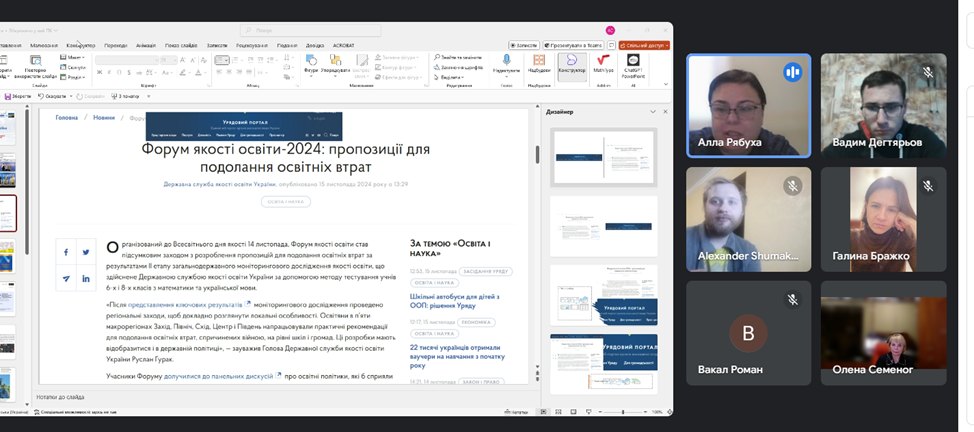Switch to Reading view in status bar
This screenshot has height=432, width=974.
coord(573,411)
